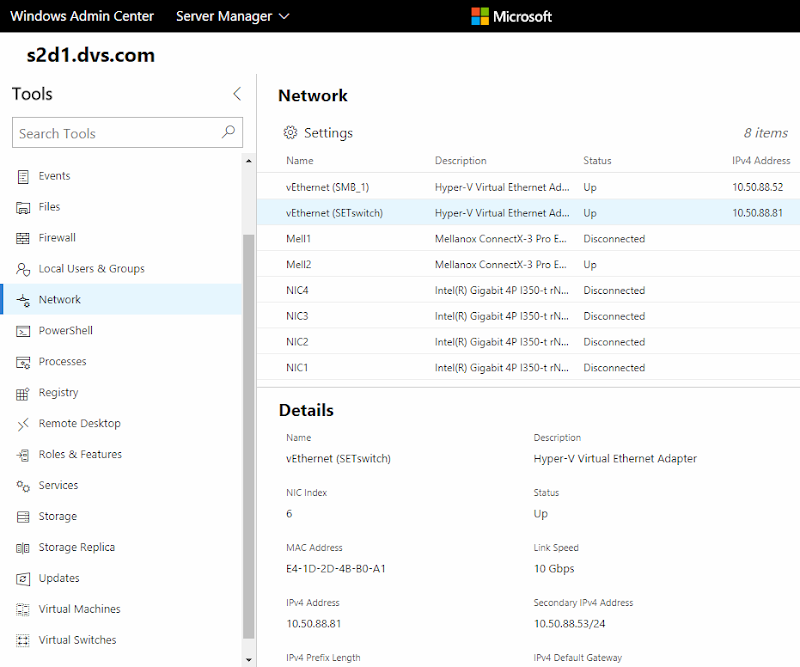This screenshot has height=667, width=800.
Task: Select the vEthernet (SETswitch) adapter row
Action: point(528,212)
